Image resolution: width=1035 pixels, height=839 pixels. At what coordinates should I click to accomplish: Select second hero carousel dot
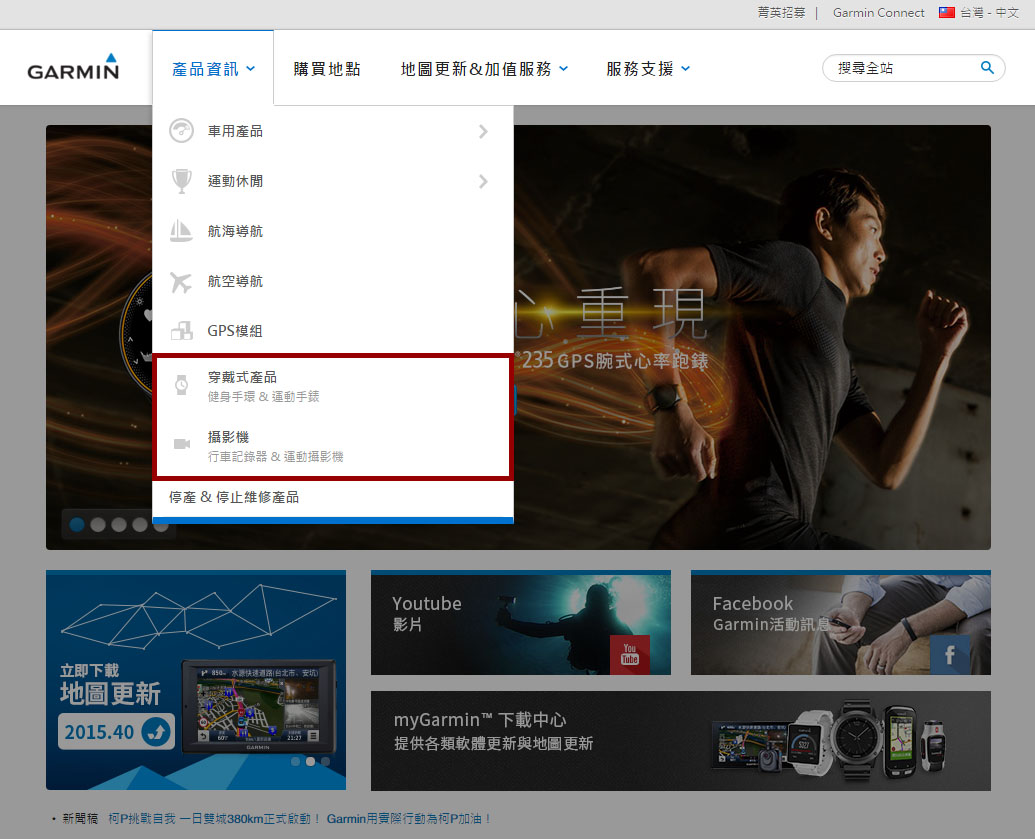98,525
